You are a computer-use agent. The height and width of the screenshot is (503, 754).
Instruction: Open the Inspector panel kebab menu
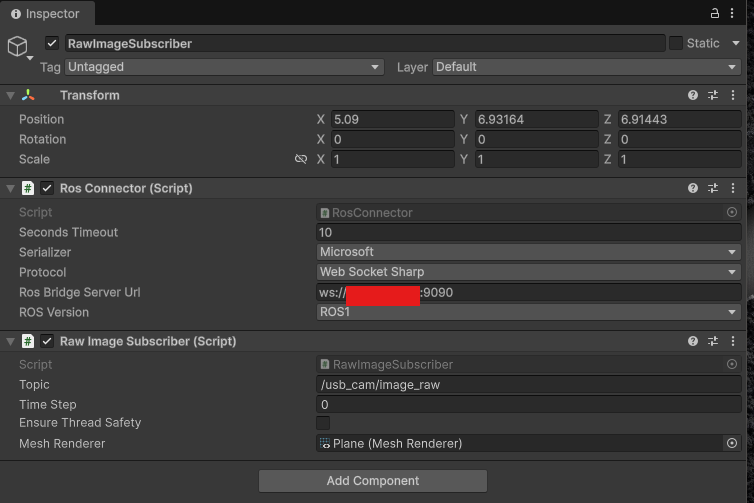point(735,14)
